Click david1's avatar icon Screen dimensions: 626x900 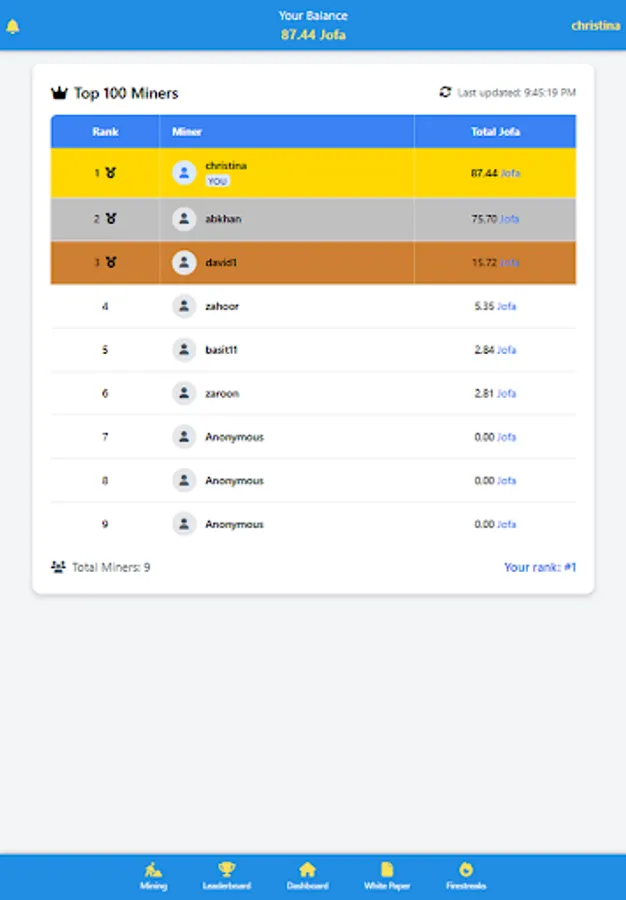coord(184,263)
